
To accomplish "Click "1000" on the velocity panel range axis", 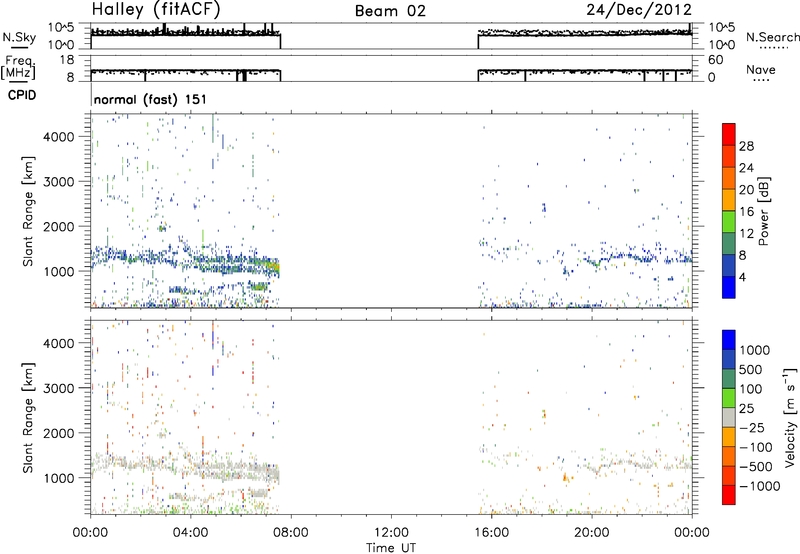I will pyautogui.click(x=59, y=478).
